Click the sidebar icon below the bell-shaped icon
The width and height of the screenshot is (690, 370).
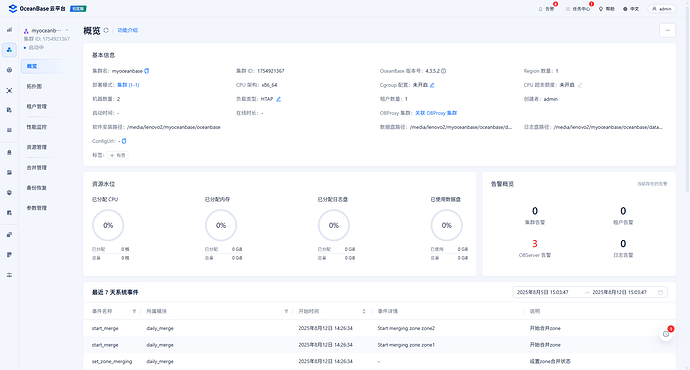point(9,172)
